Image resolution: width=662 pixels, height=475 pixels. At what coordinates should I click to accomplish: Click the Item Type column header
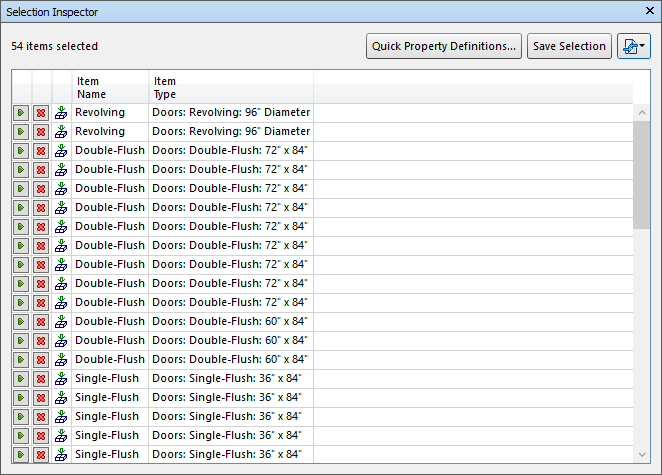(230, 87)
